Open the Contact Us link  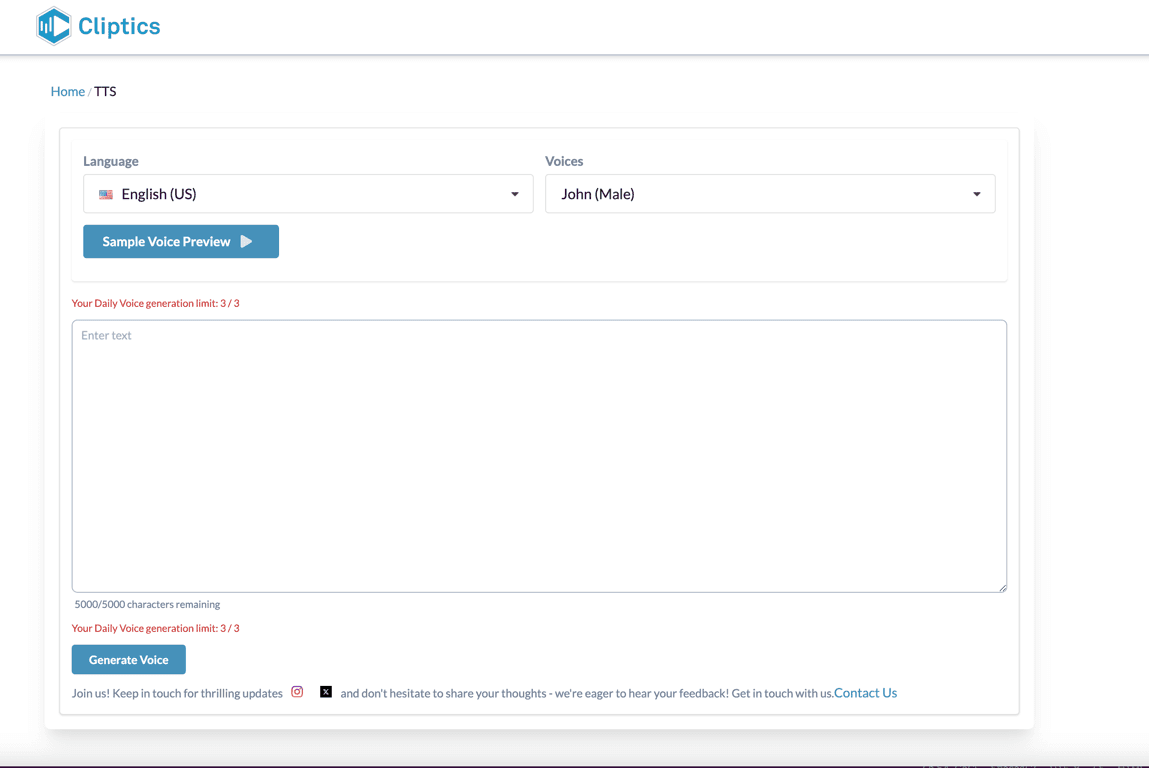864,692
